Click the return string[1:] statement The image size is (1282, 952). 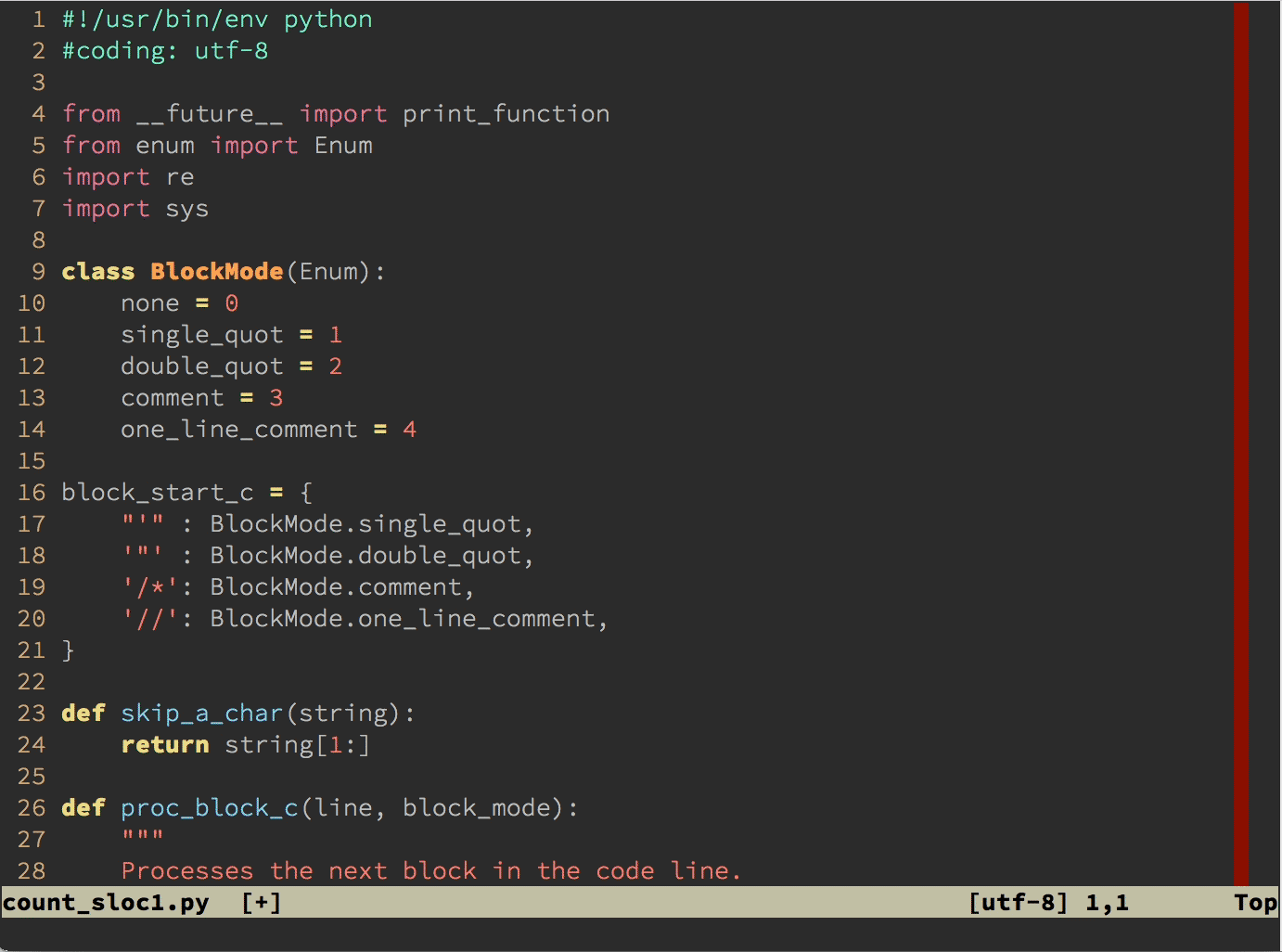244,744
